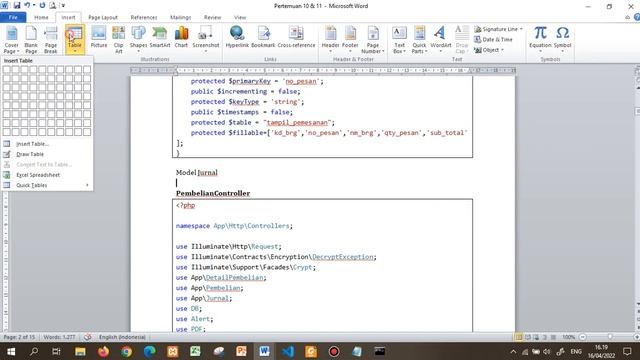Open Quick Parts menu
This screenshot has height=360, width=640.
click(419, 40)
